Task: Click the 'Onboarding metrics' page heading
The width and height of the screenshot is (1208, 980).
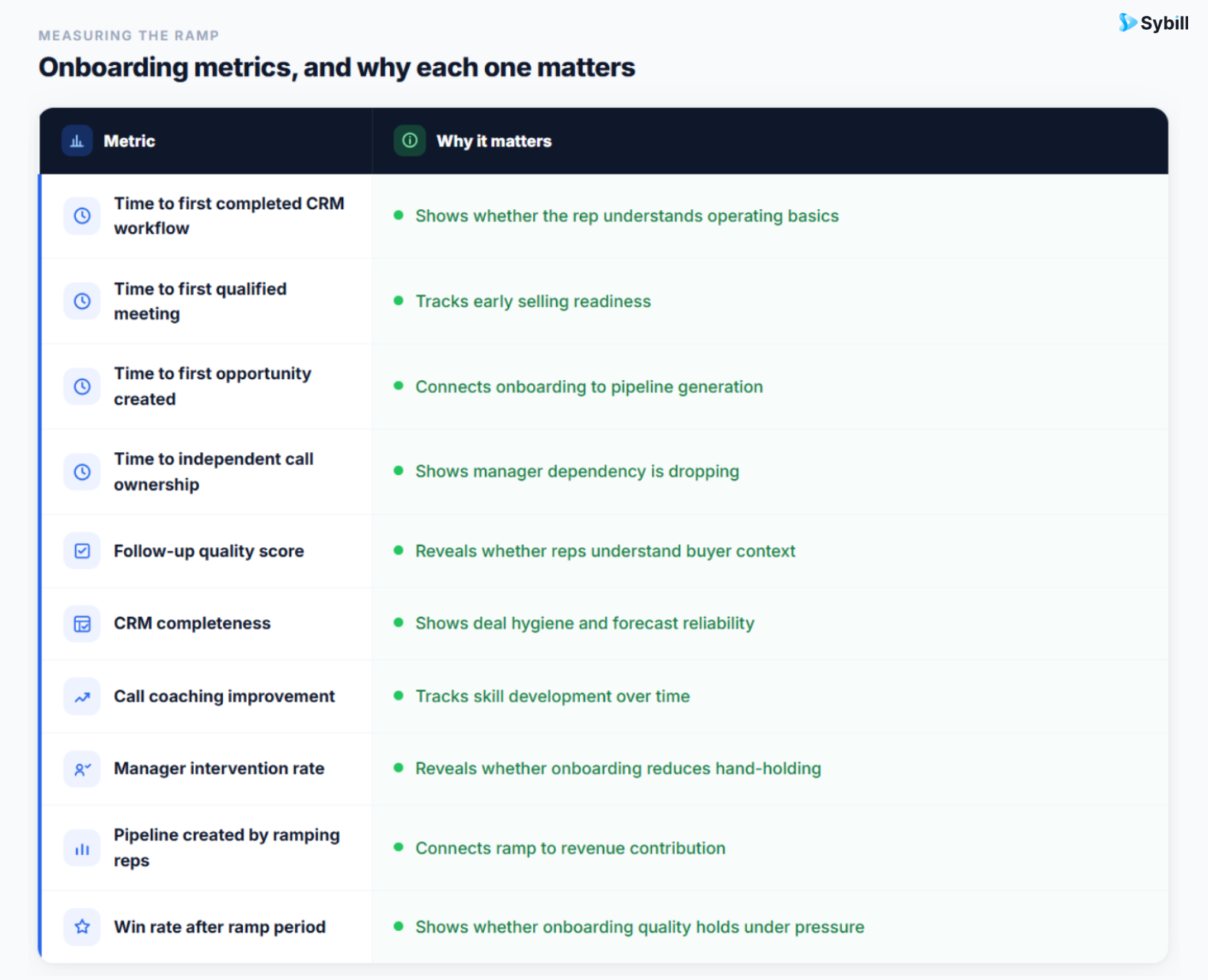Action: click(x=337, y=67)
